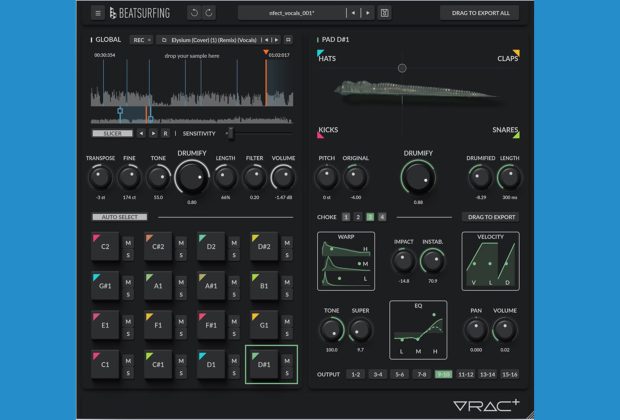Click the INSTAB. knob

pyautogui.click(x=433, y=261)
